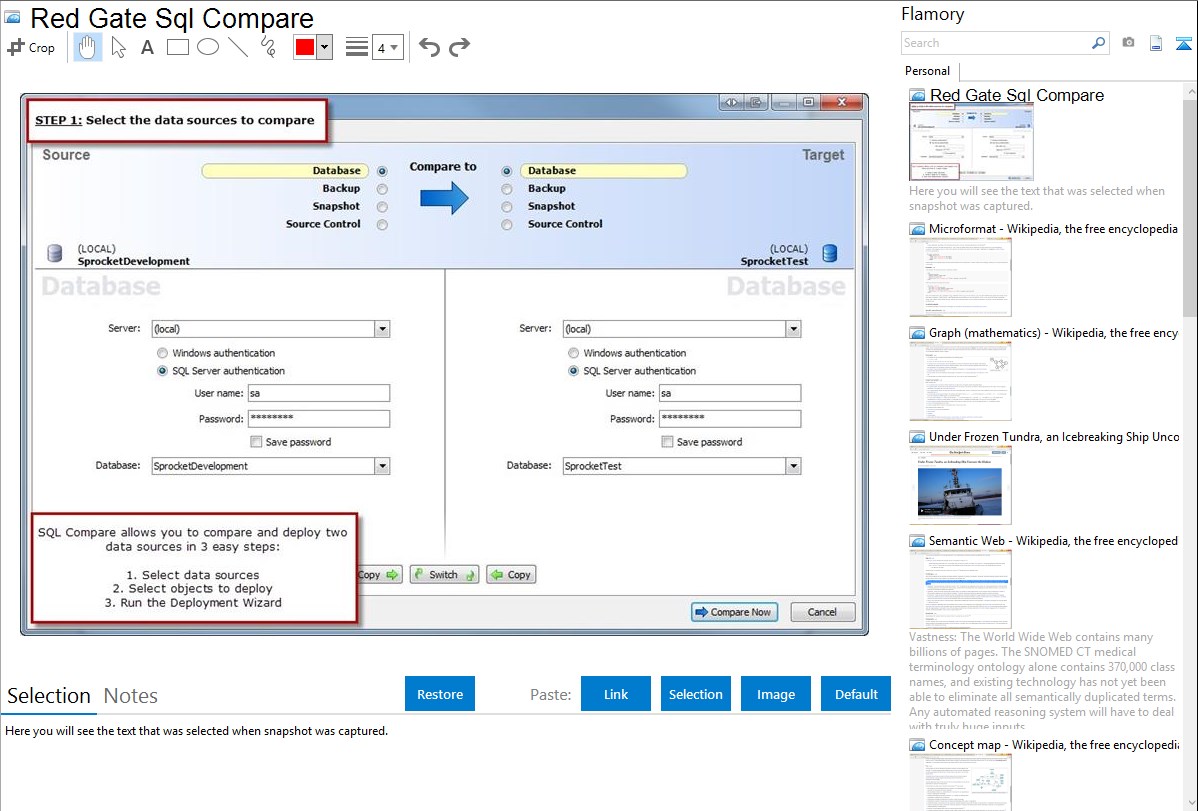
Task: Click the blue upload tray icon
Action: (x=1183, y=43)
